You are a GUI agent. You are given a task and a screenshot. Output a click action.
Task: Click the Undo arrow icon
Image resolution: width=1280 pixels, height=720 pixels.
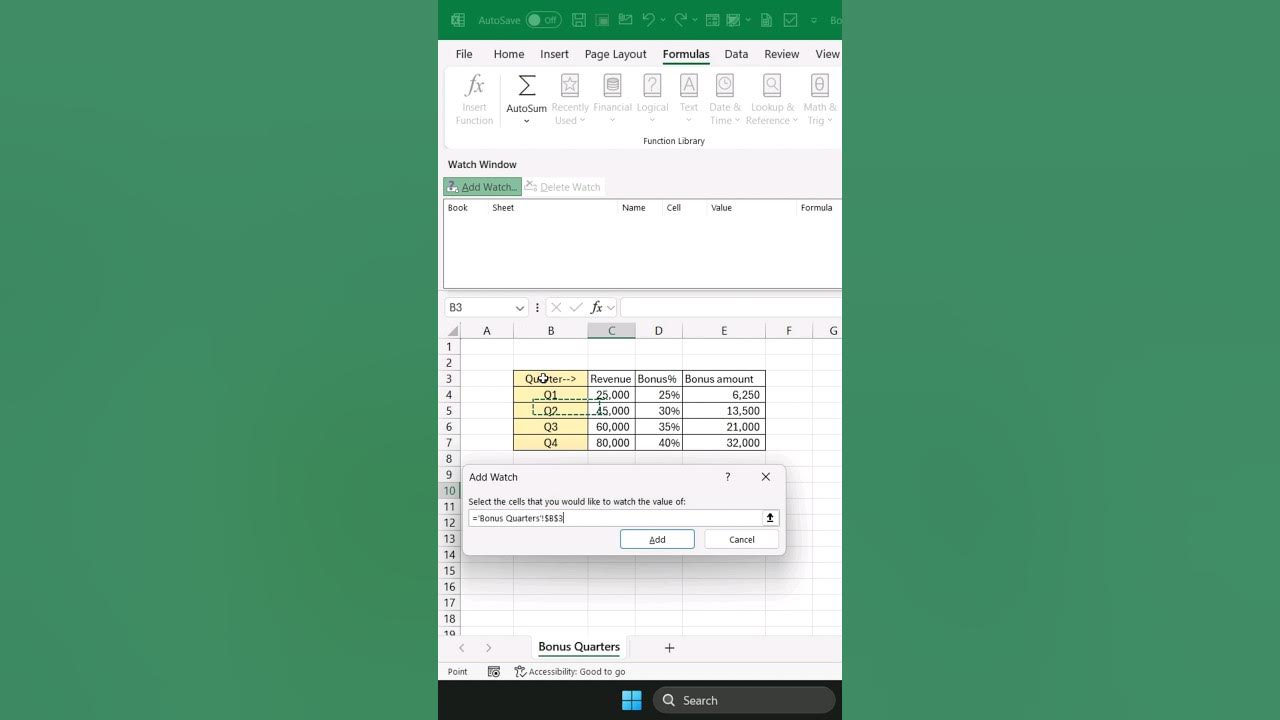tap(648, 20)
